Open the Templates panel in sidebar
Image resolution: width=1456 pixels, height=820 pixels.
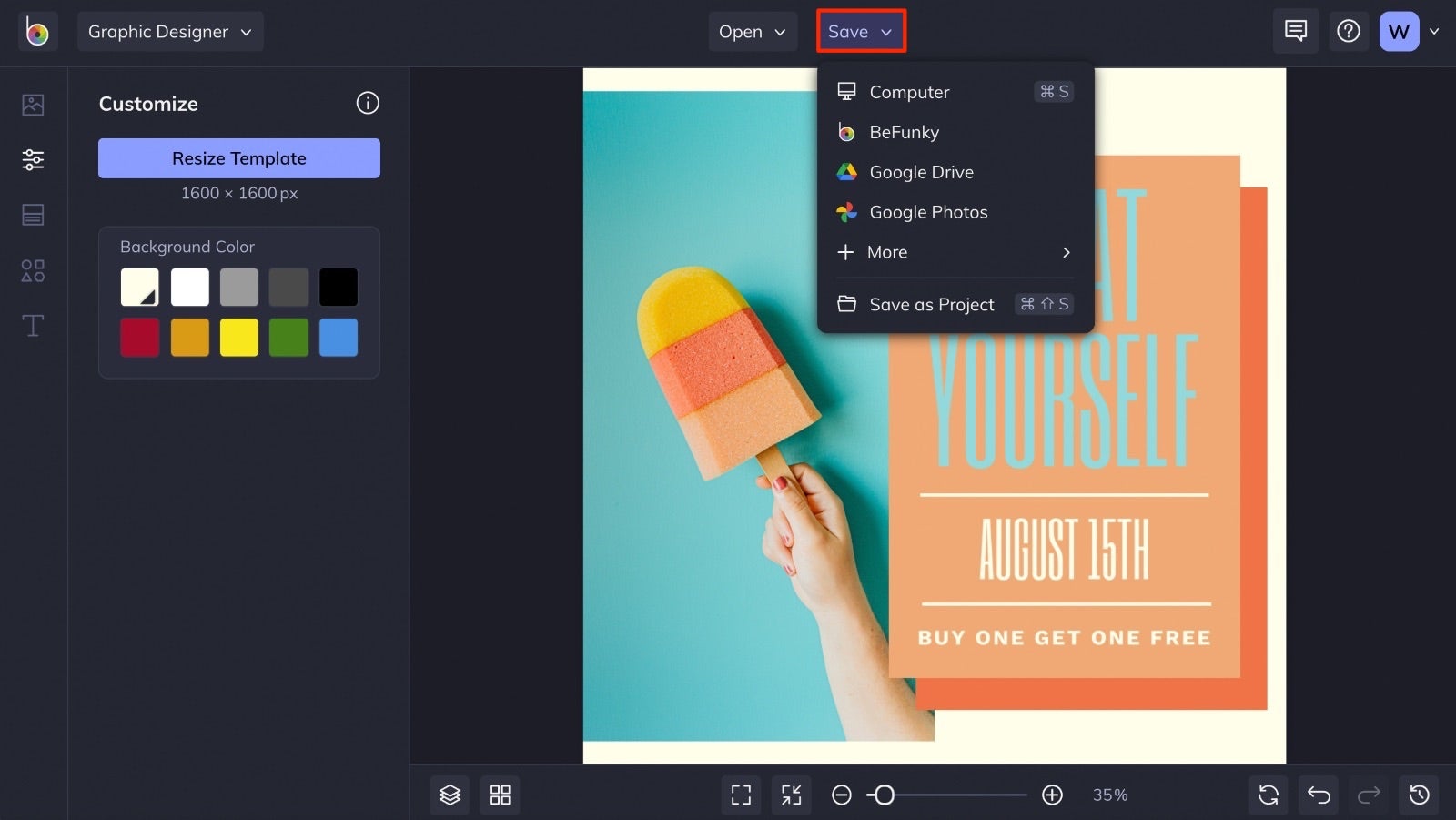[x=32, y=214]
